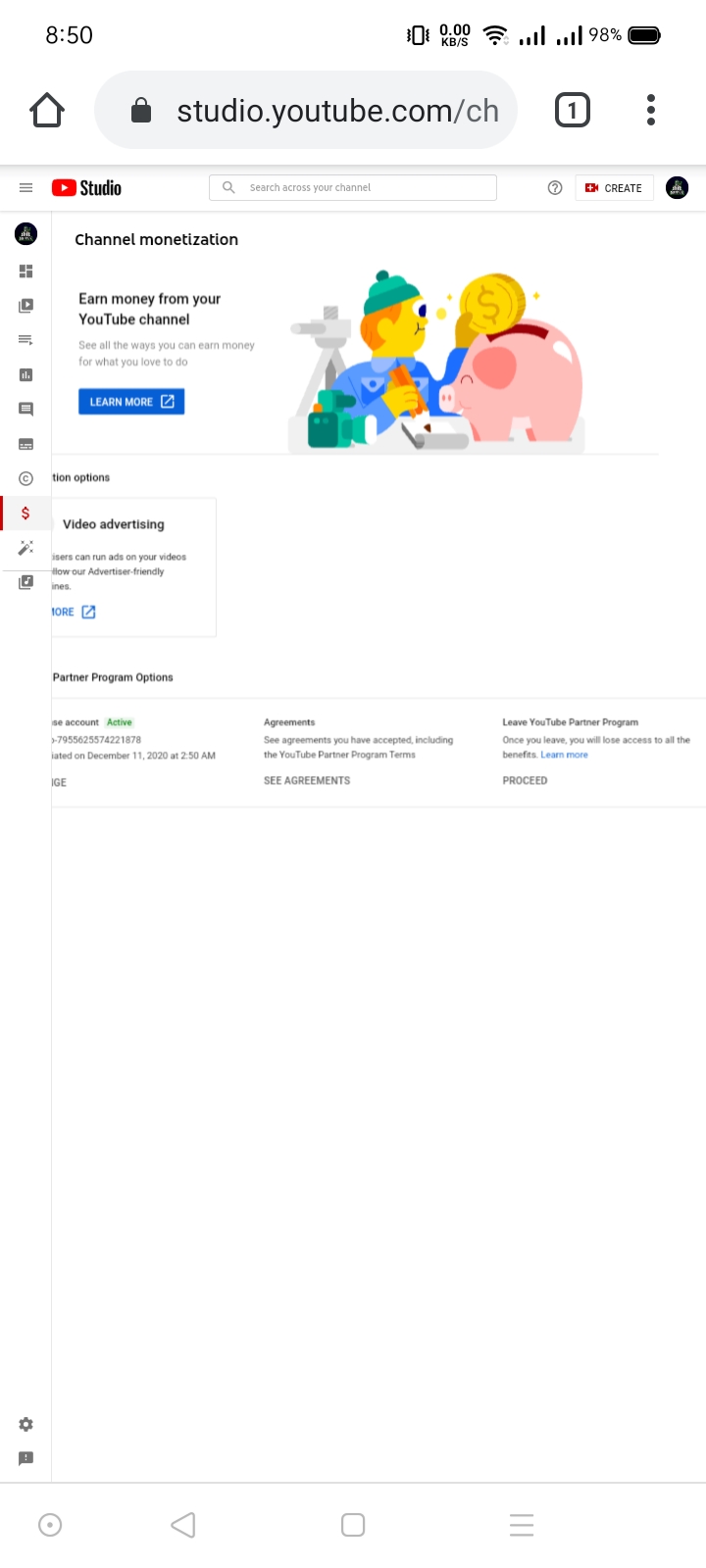Screen dimensions: 706x1568
Task: Focus the Search across your channel field
Action: pos(353,188)
